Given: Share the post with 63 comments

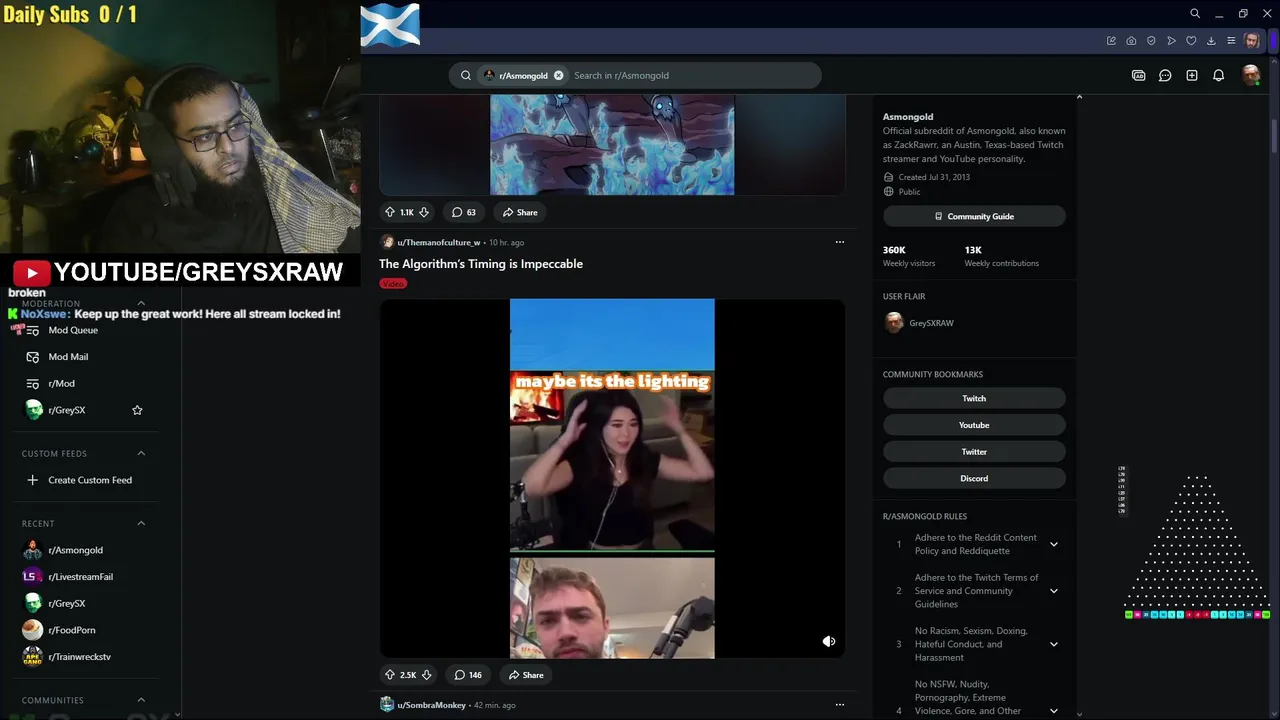Looking at the screenshot, I should point(520,212).
